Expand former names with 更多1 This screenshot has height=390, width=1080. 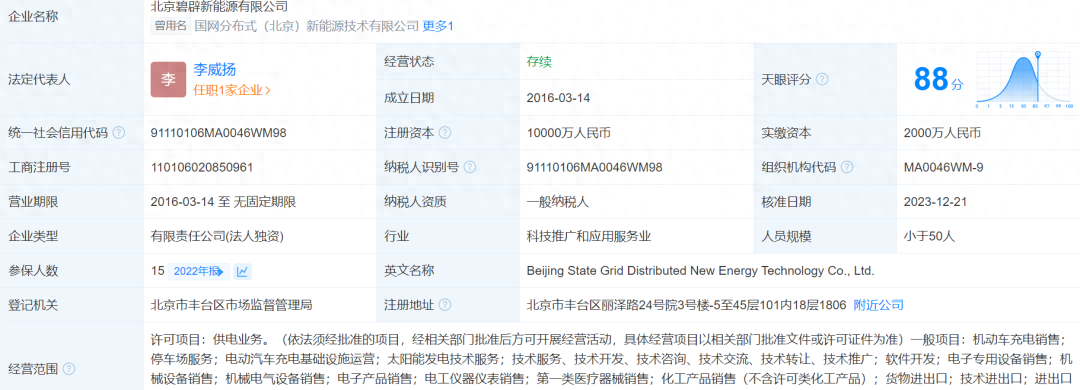point(438,26)
